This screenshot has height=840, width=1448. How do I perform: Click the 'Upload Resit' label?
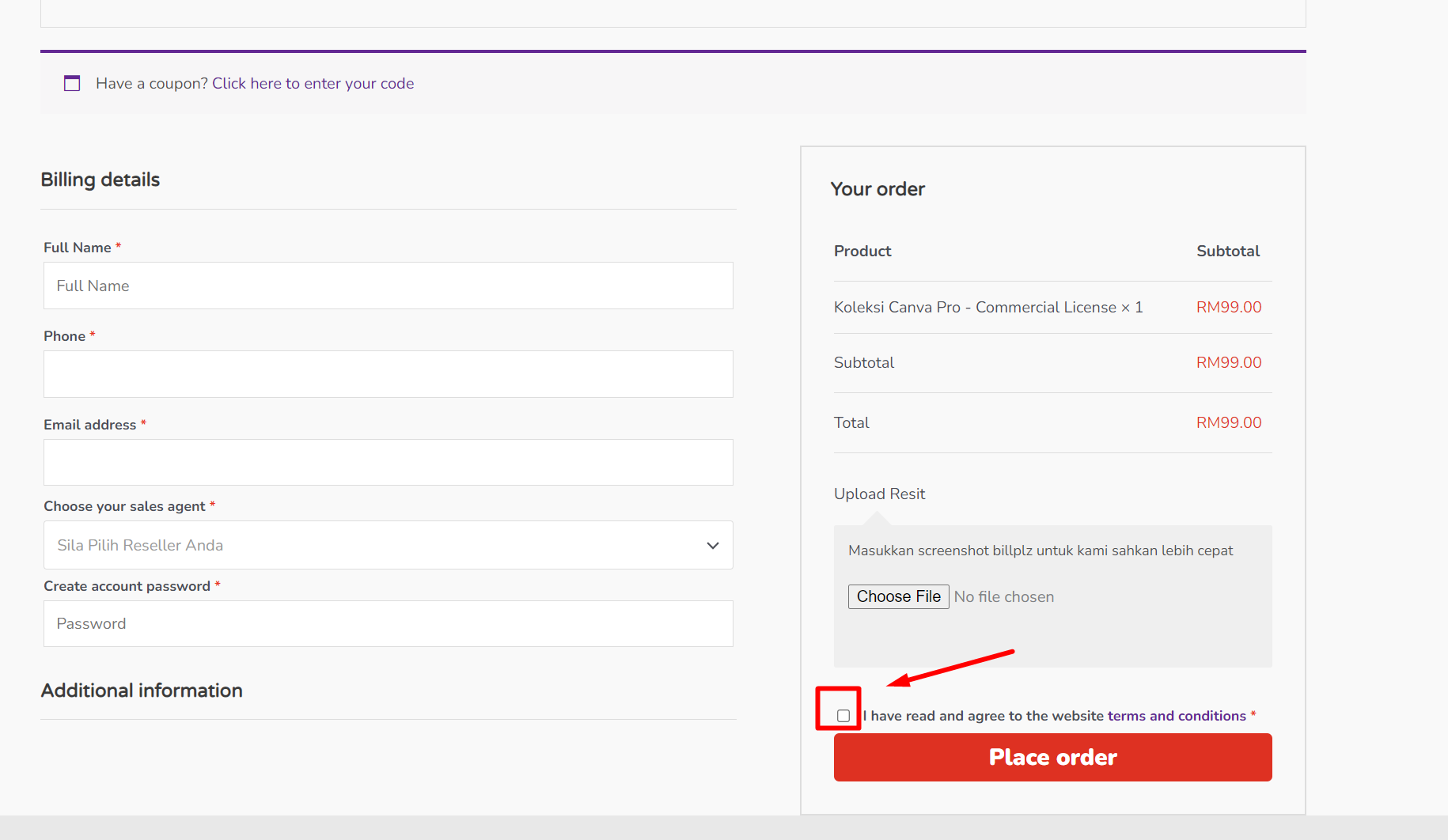click(x=879, y=494)
